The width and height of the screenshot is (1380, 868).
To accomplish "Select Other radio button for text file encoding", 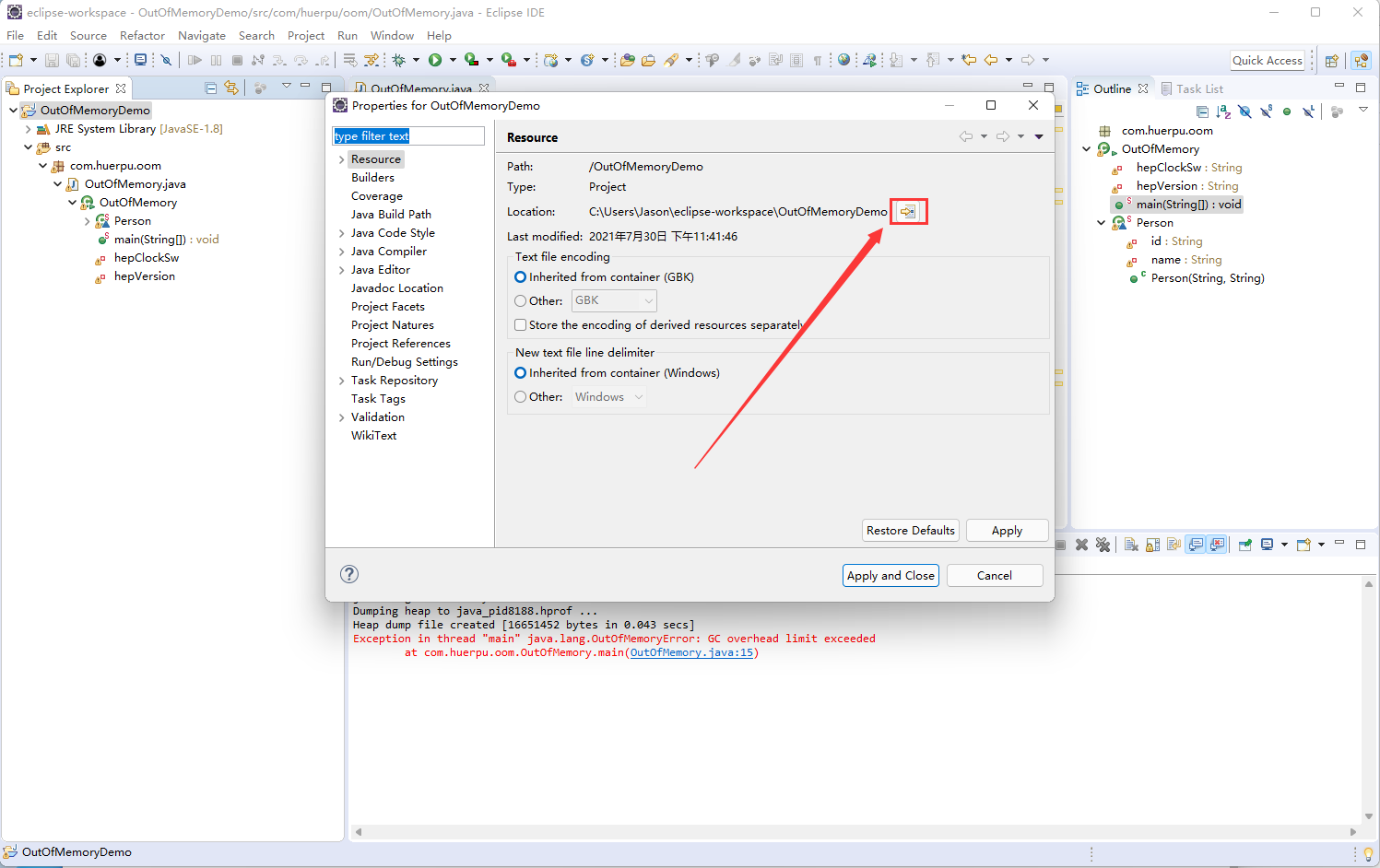I will (521, 301).
